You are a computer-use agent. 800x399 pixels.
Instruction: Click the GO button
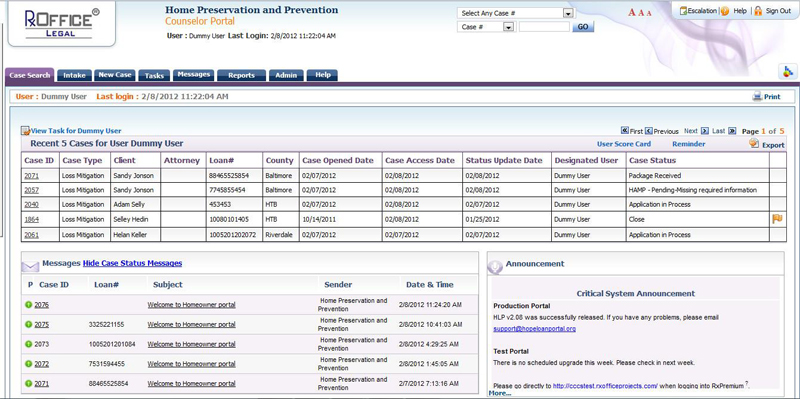pos(583,27)
